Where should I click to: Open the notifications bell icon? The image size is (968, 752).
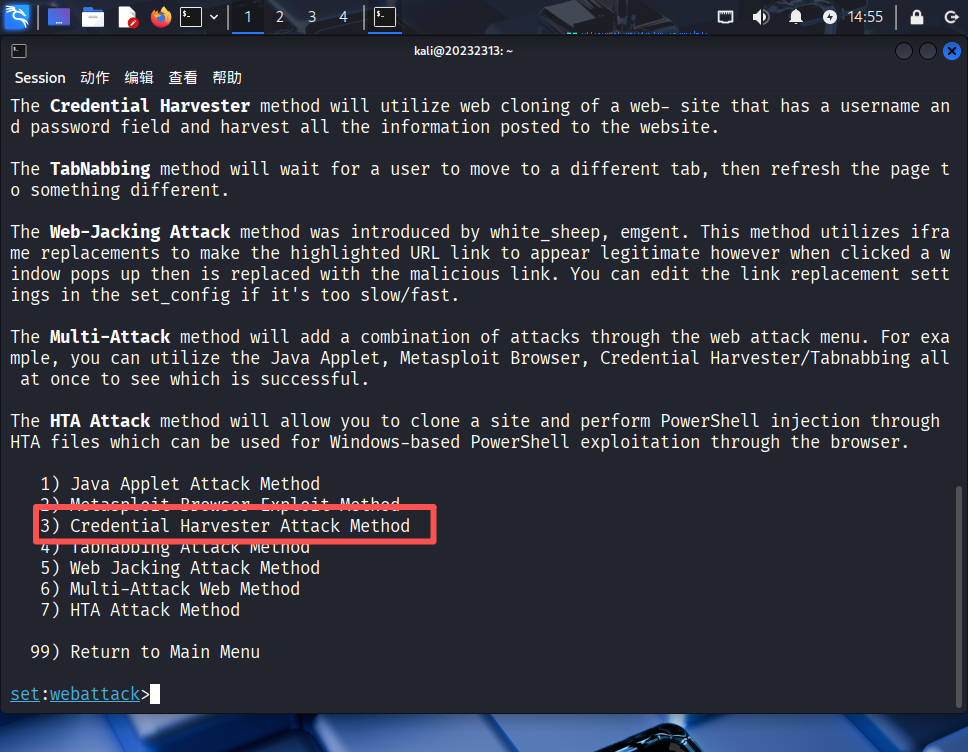pyautogui.click(x=796, y=17)
